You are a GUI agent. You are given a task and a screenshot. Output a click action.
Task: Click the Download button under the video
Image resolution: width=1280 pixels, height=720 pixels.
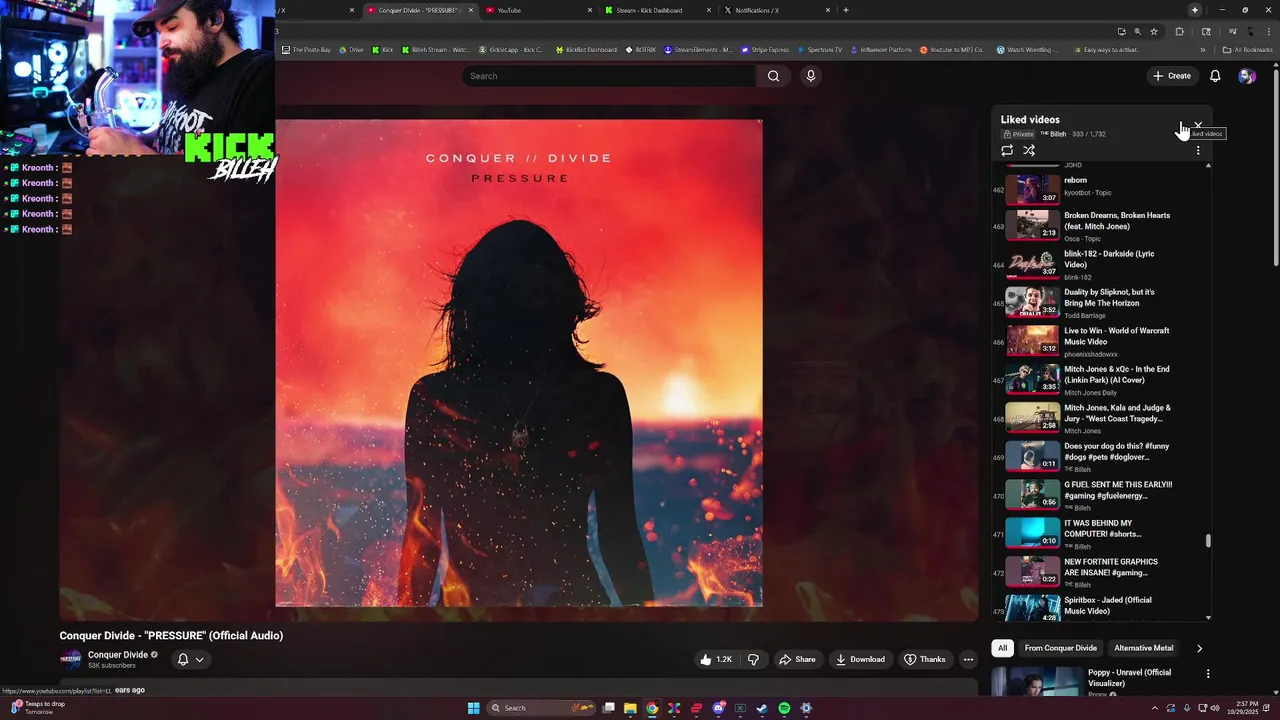(x=860, y=659)
